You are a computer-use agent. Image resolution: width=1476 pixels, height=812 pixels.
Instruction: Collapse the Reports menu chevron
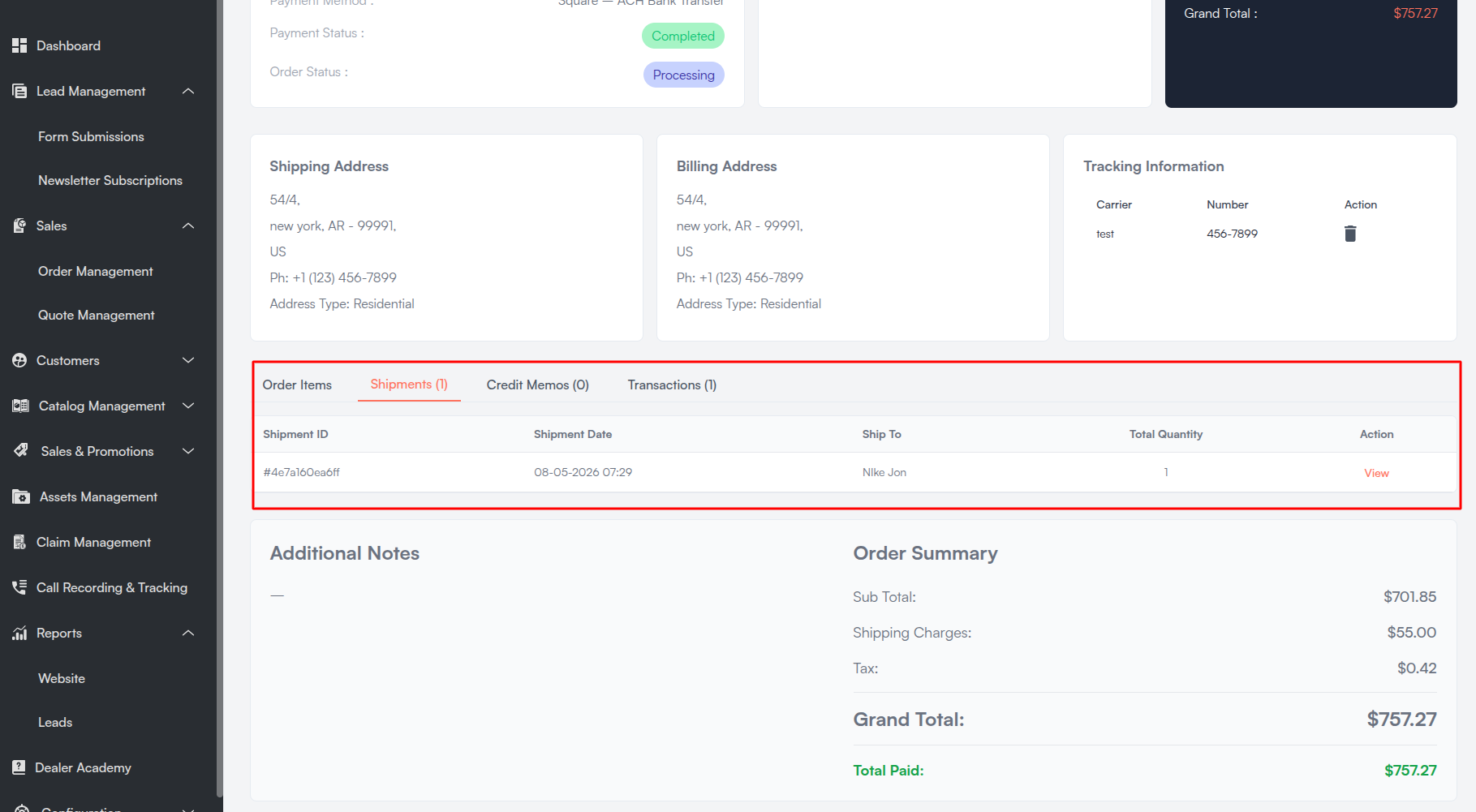(188, 633)
